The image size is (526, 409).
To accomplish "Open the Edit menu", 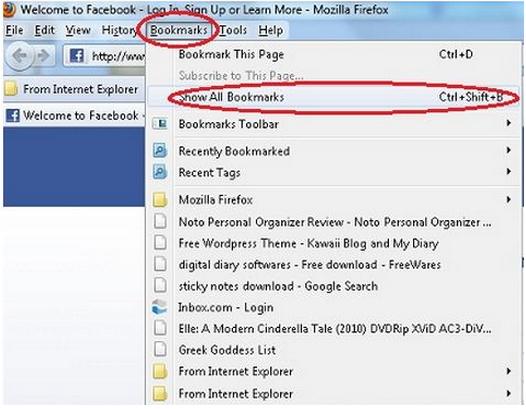I will (x=45, y=30).
